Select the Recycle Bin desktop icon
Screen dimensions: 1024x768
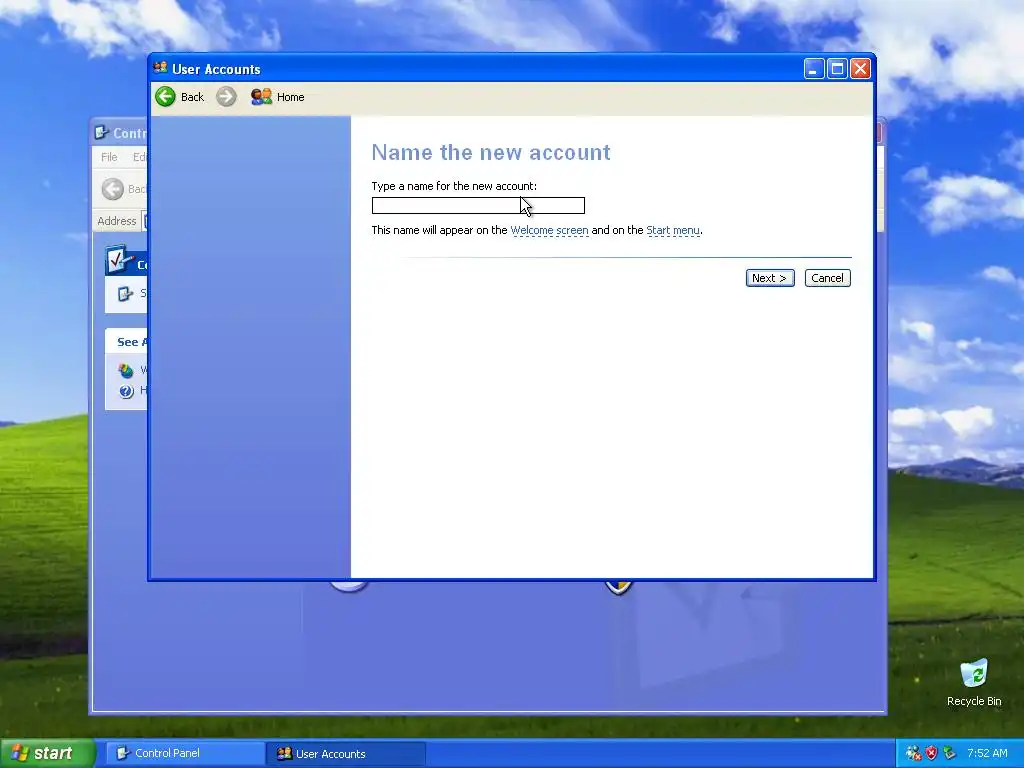coord(974,682)
